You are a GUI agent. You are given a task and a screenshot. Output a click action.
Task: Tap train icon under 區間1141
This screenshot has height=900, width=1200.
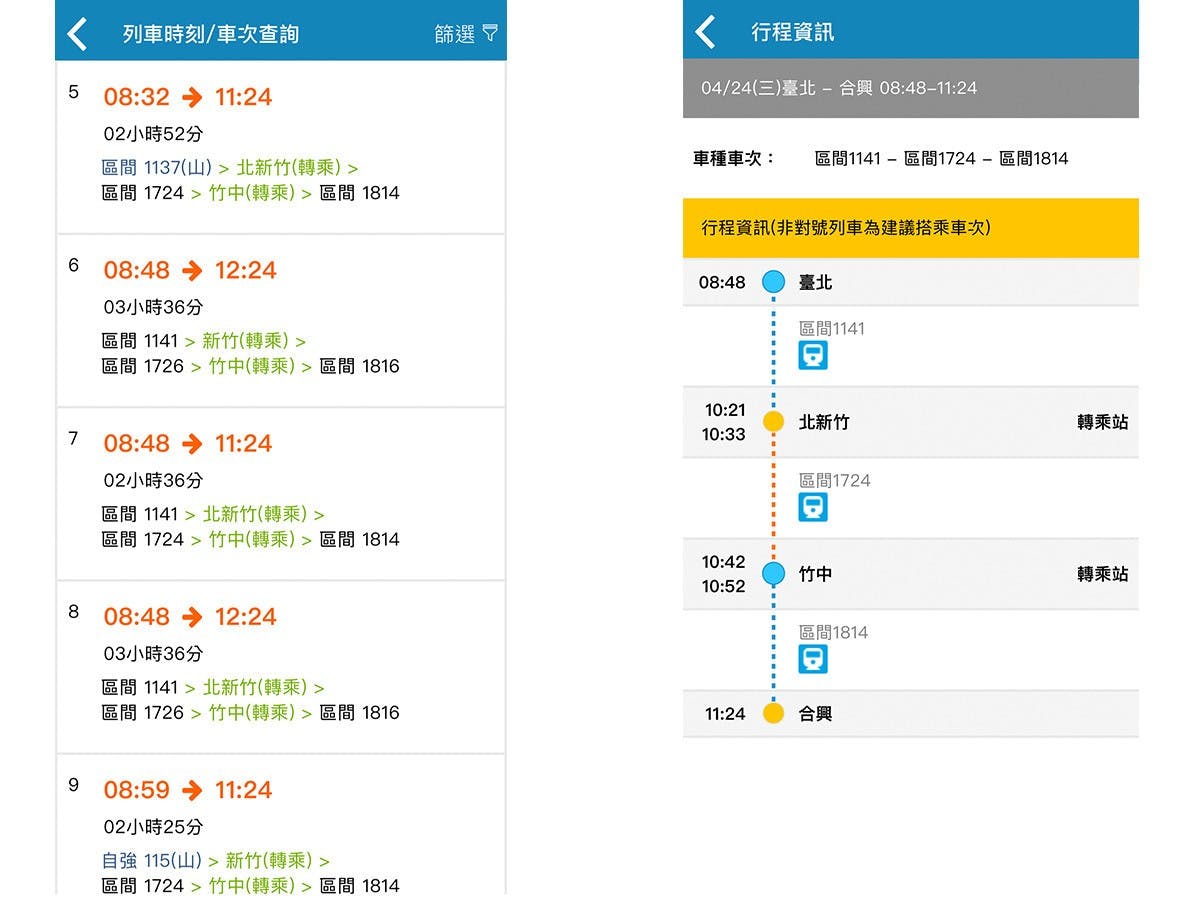click(813, 355)
